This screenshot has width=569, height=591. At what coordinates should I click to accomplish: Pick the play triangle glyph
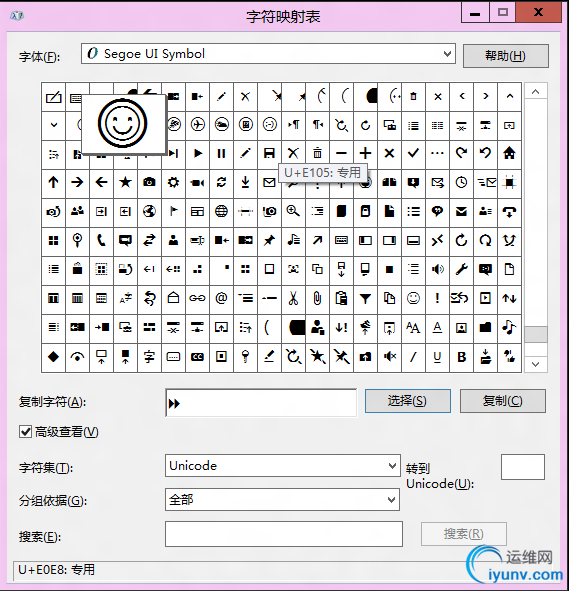click(197, 153)
